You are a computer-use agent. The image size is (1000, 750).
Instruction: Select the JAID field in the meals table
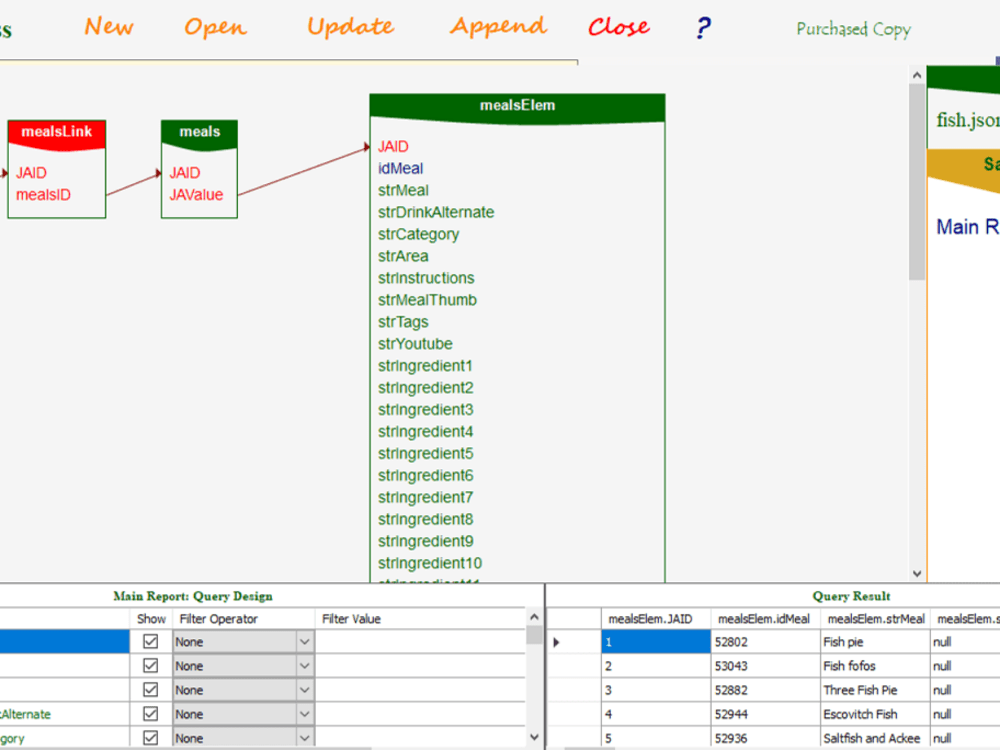[183, 172]
